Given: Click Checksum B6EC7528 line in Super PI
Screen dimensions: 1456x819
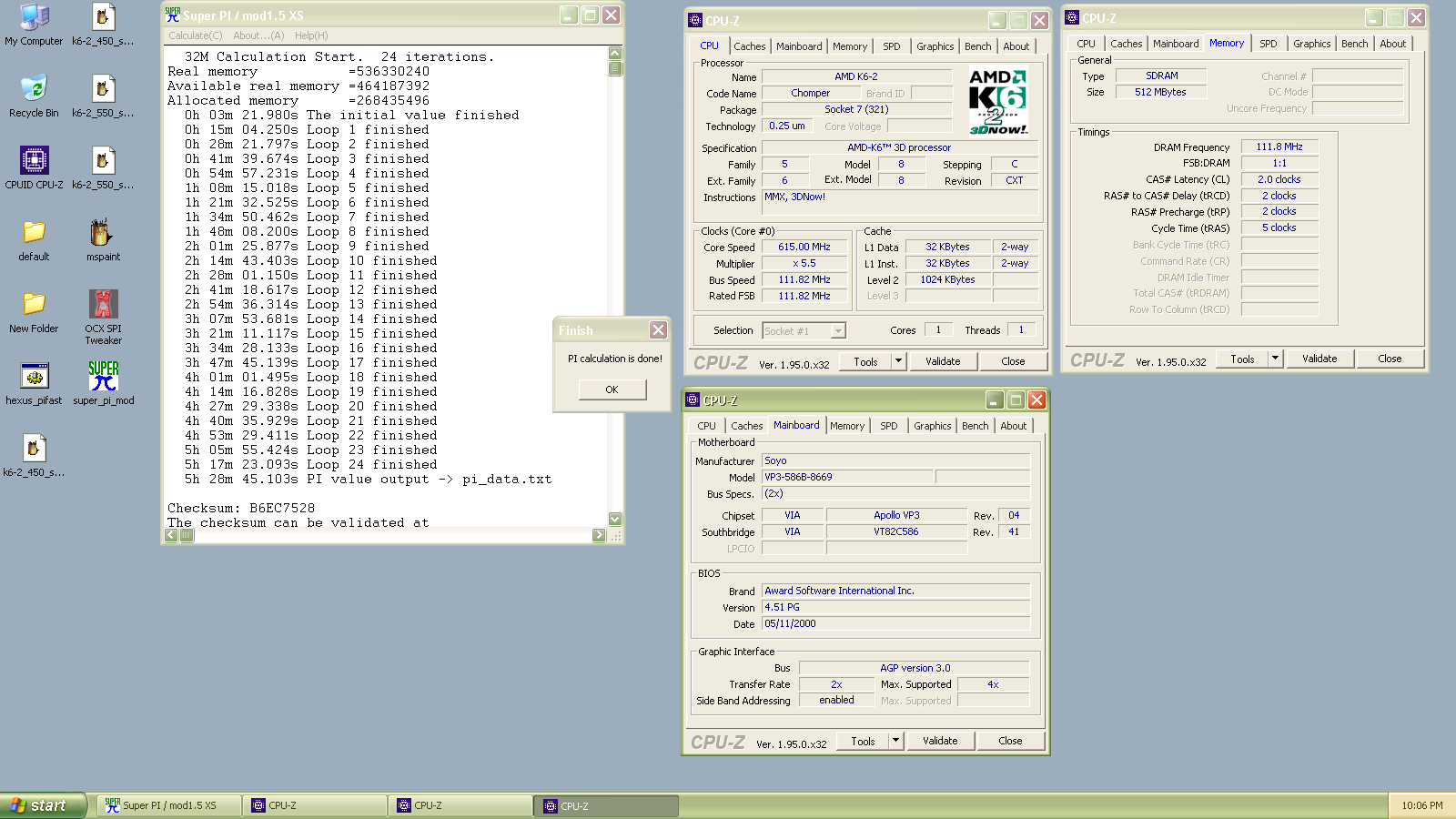Looking at the screenshot, I should [241, 508].
